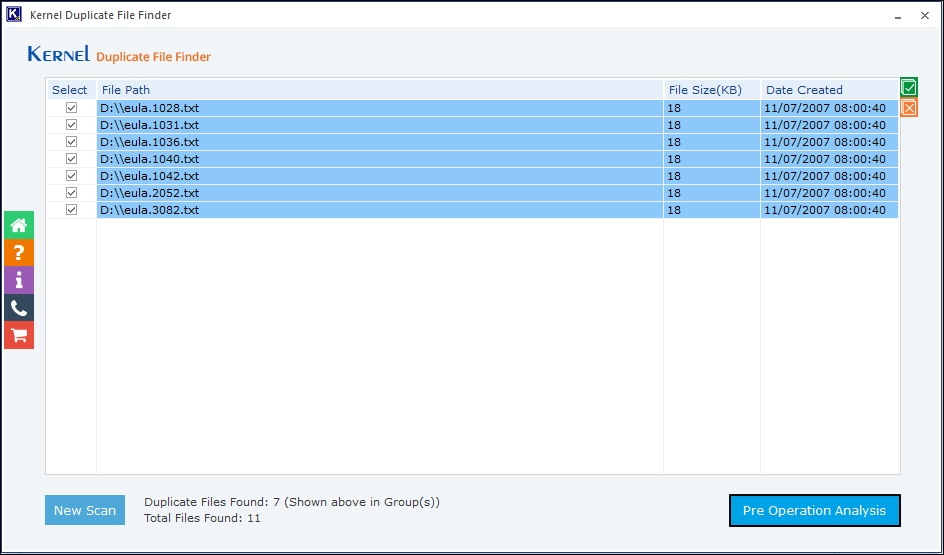Screen dimensions: 944x555
Task: Click the green Select All icon
Action: tap(909, 87)
